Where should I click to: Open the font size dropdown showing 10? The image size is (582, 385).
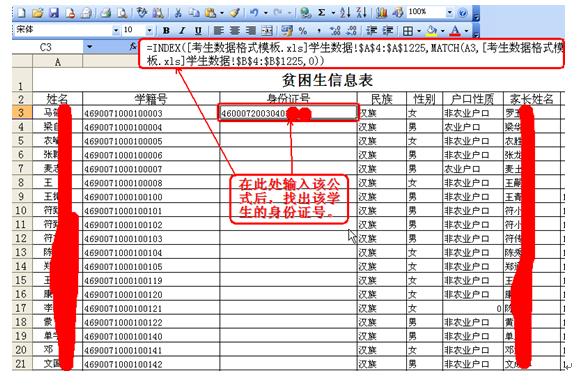pos(149,31)
